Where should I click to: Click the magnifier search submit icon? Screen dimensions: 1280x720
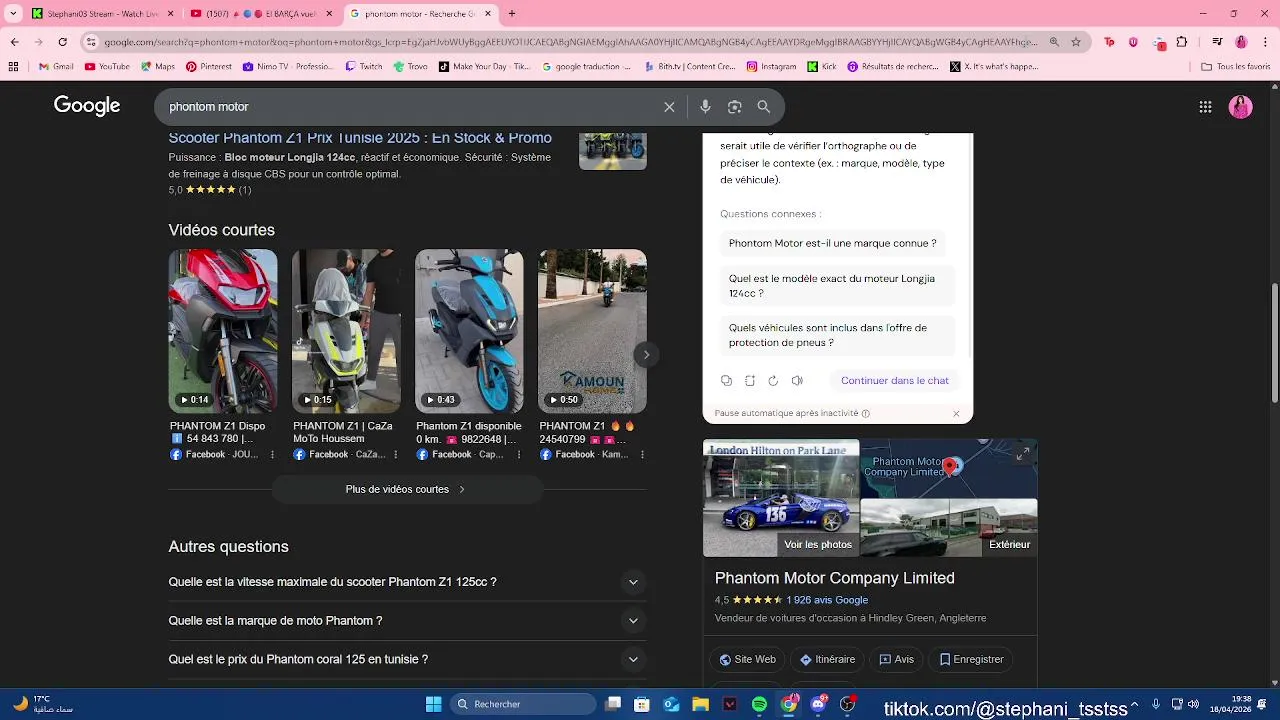tap(764, 107)
